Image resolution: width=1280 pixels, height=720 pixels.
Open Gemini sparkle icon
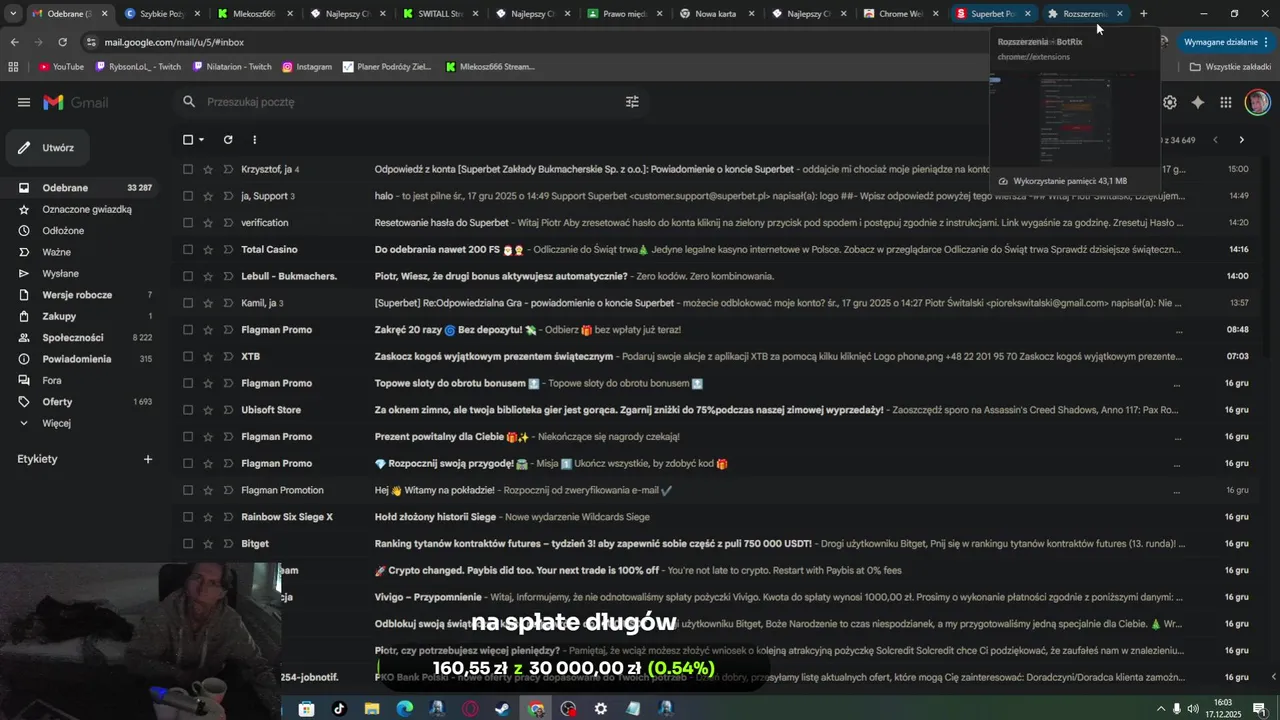1197,102
